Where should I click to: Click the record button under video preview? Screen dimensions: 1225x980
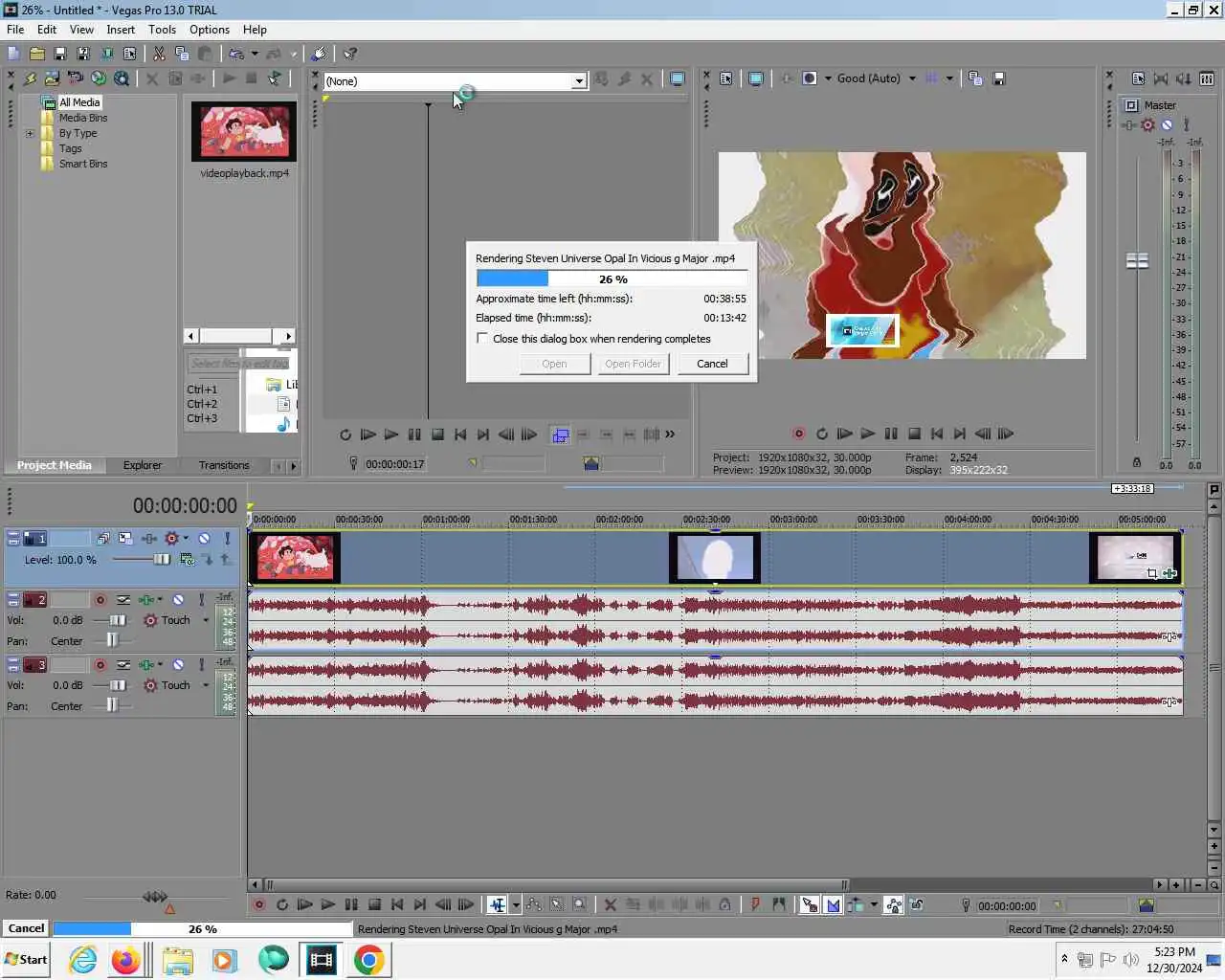798,434
